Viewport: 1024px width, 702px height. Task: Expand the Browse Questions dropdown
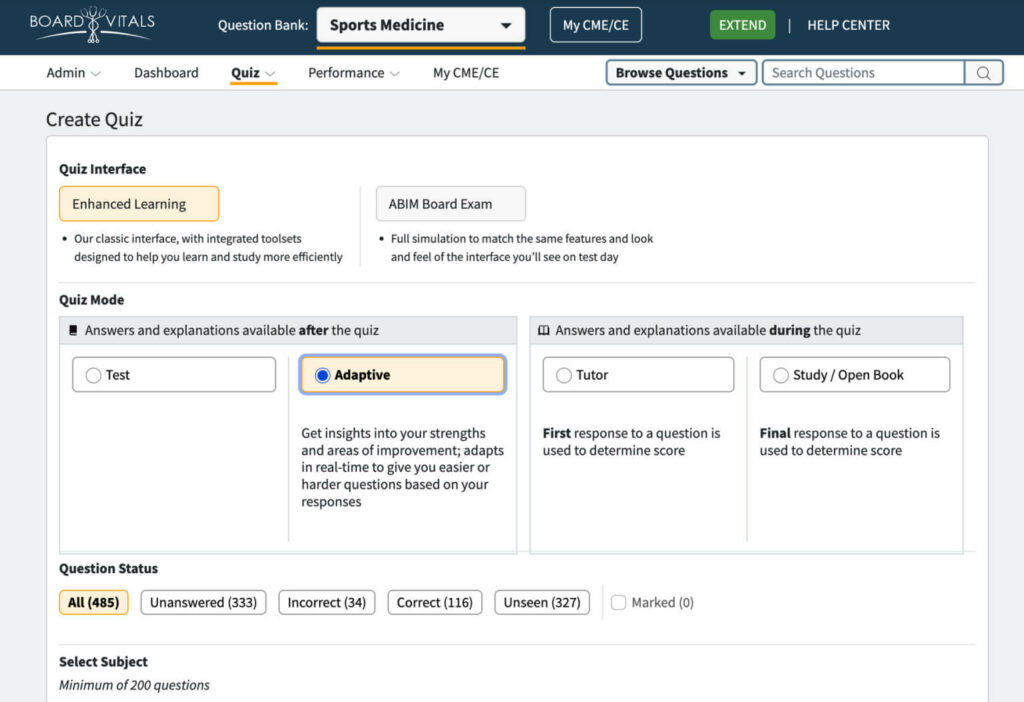click(x=681, y=72)
